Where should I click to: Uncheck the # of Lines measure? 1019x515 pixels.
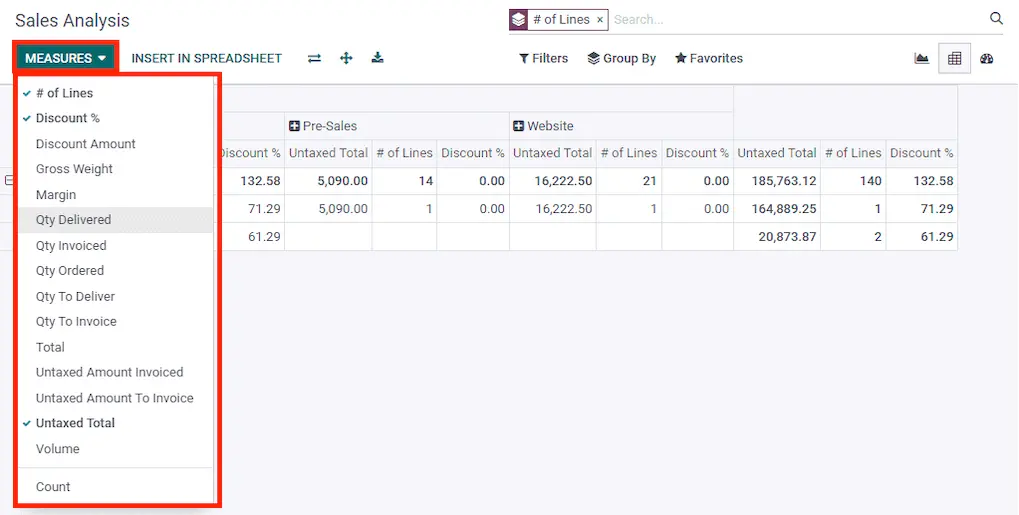[x=64, y=93]
